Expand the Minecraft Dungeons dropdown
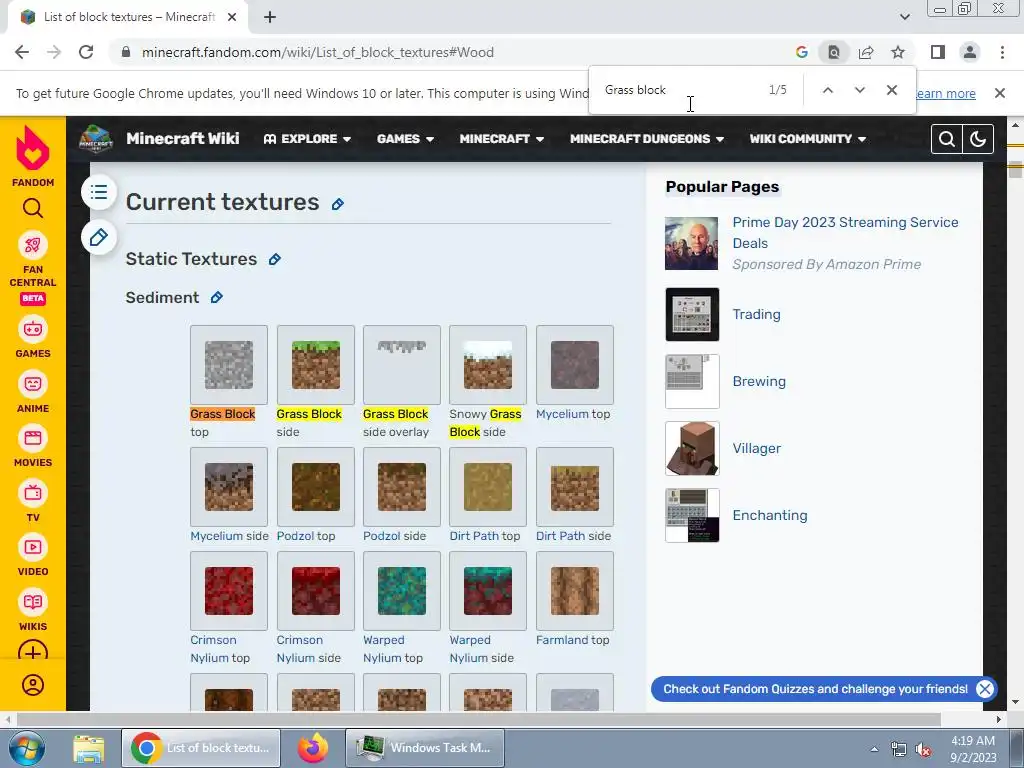The width and height of the screenshot is (1024, 768). pos(647,139)
